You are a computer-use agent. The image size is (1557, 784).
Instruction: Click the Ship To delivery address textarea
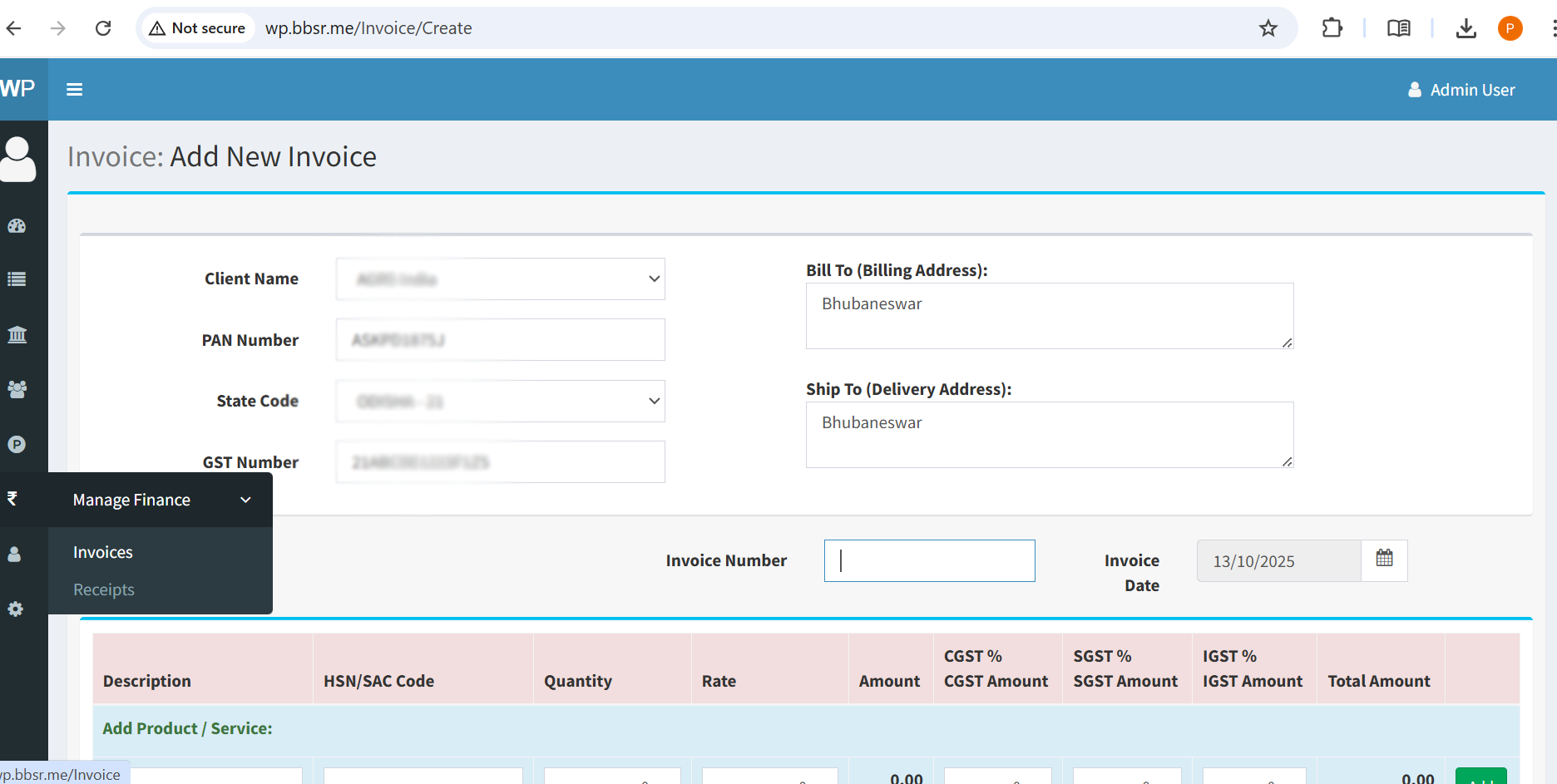point(1049,435)
